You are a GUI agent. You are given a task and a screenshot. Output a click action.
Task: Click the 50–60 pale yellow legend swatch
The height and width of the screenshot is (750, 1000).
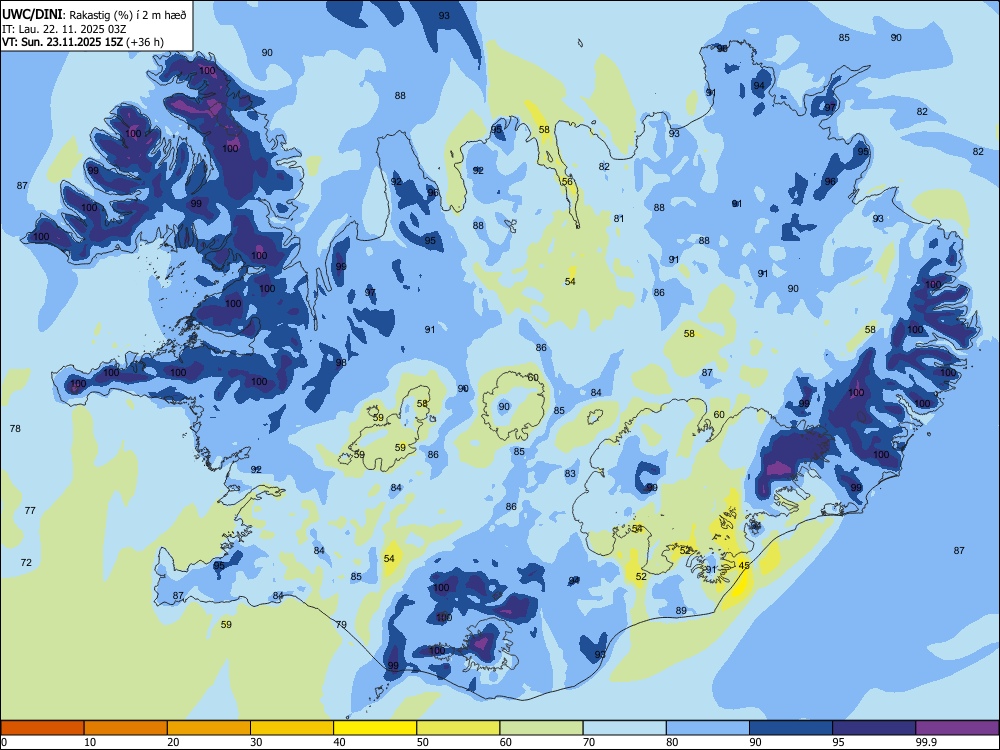pos(459,728)
